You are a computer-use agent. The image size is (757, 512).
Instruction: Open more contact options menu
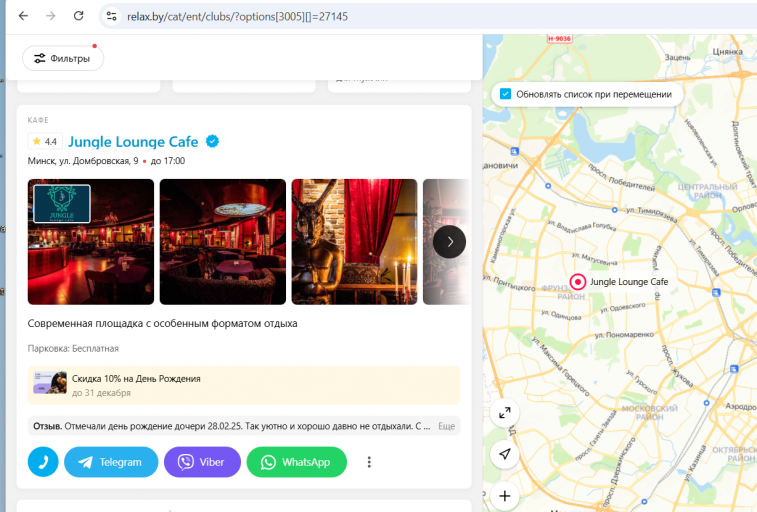pyautogui.click(x=369, y=462)
